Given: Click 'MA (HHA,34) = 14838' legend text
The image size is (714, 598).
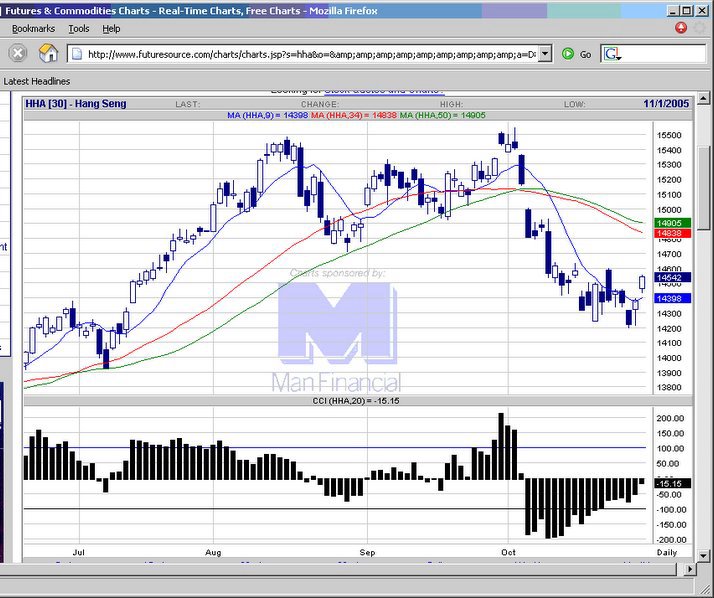Looking at the screenshot, I should [354, 116].
